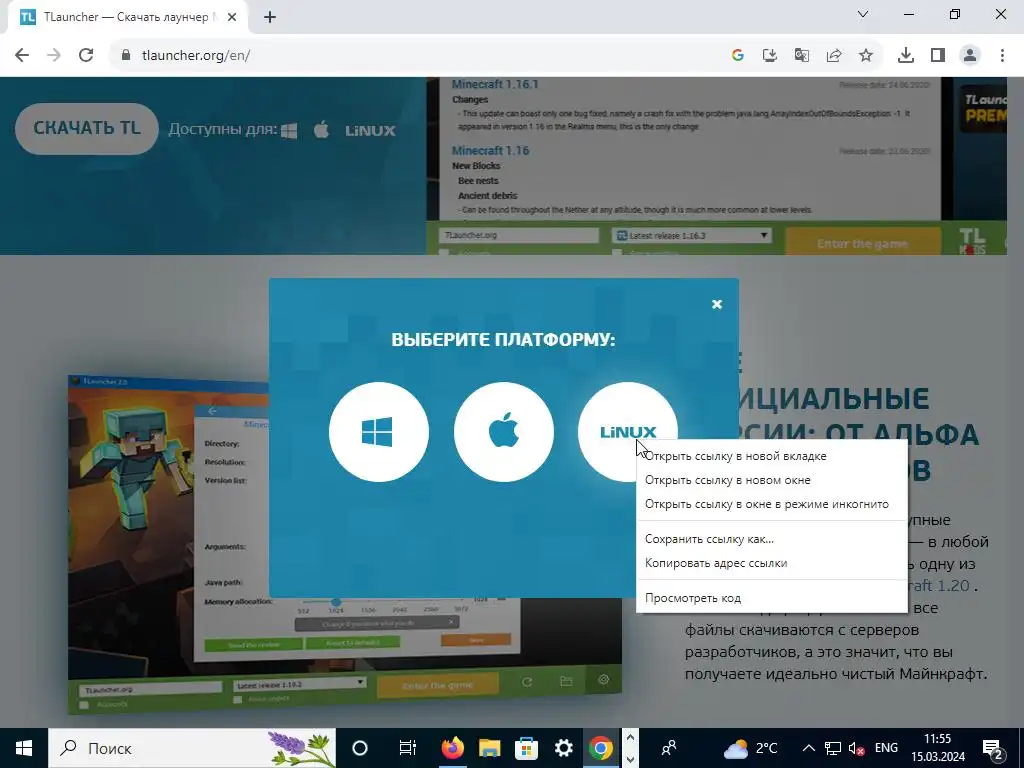The height and width of the screenshot is (768, 1024).
Task: Click the LINUX logo in page header
Action: pos(370,131)
